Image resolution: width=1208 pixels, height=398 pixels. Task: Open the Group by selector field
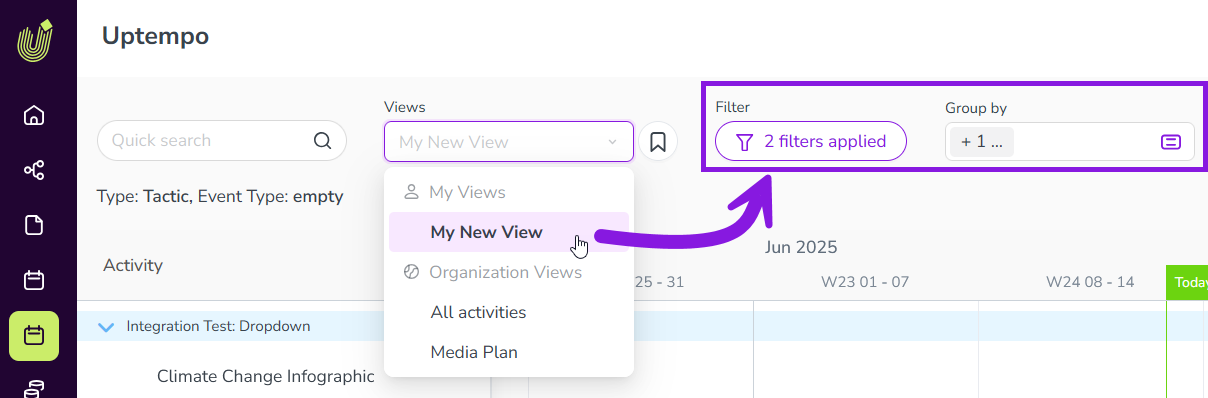pos(1070,142)
